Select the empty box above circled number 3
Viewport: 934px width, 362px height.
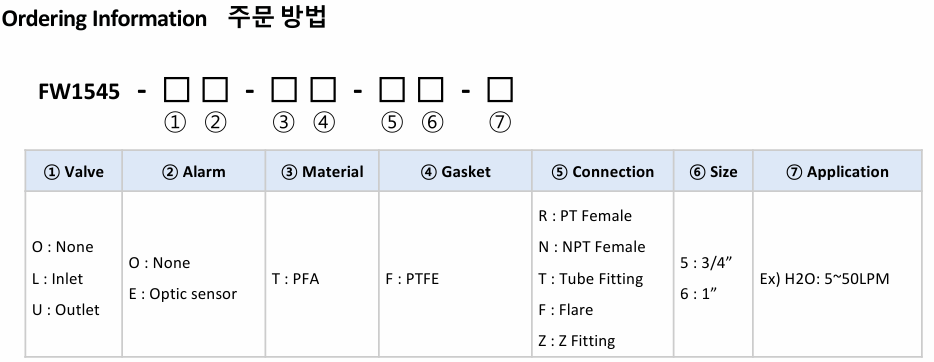284,90
